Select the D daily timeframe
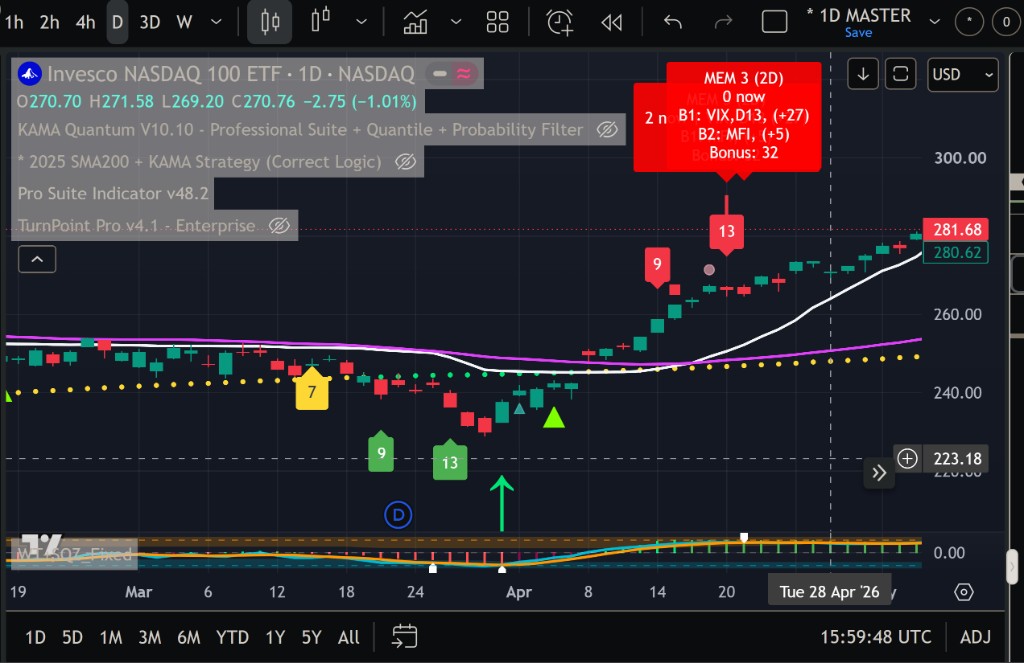 pyautogui.click(x=118, y=22)
